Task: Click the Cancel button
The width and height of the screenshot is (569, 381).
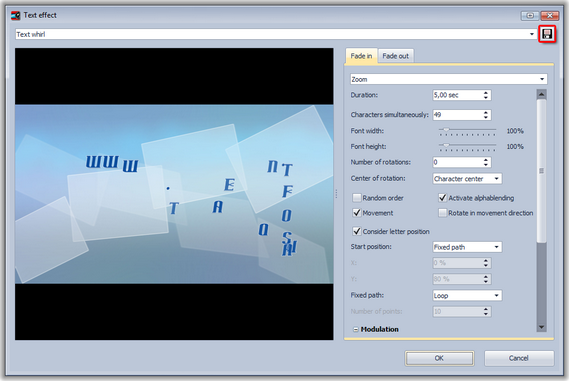Action: tap(519, 358)
